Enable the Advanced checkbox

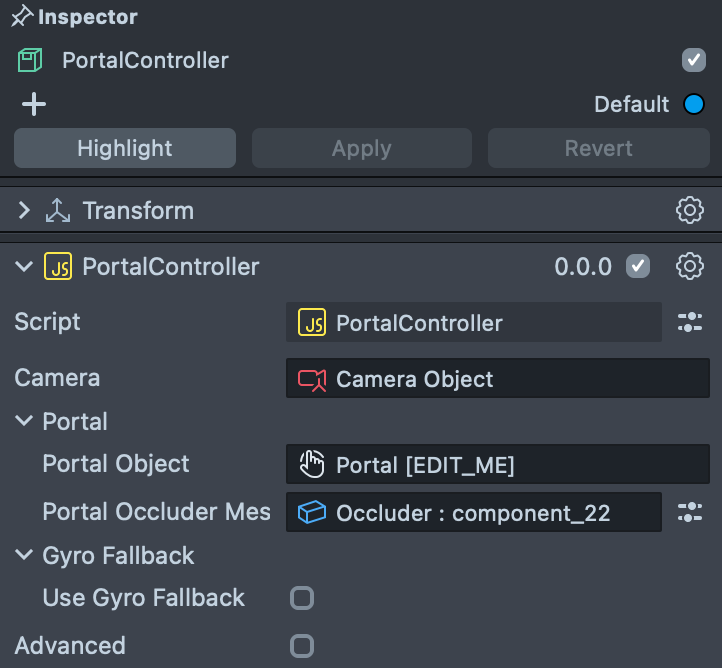(302, 645)
